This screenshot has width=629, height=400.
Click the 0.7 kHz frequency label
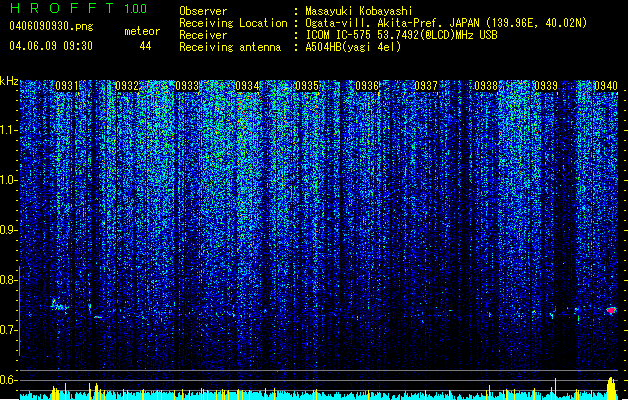(9, 330)
